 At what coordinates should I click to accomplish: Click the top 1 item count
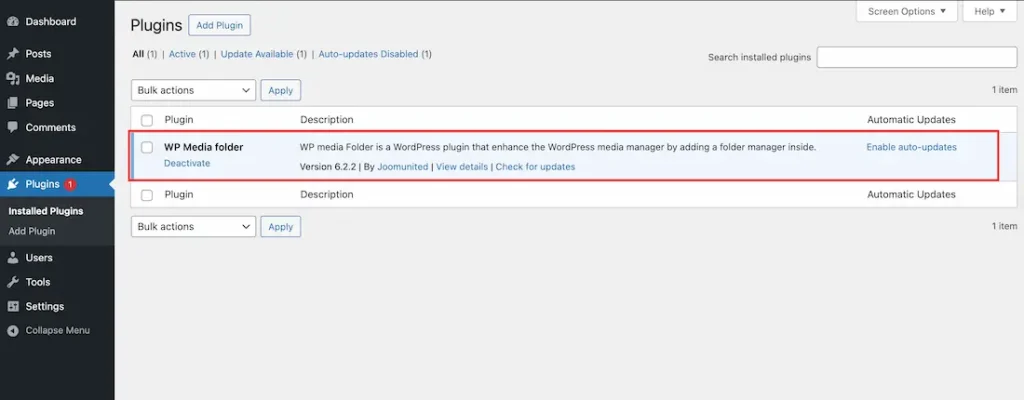point(1004,90)
